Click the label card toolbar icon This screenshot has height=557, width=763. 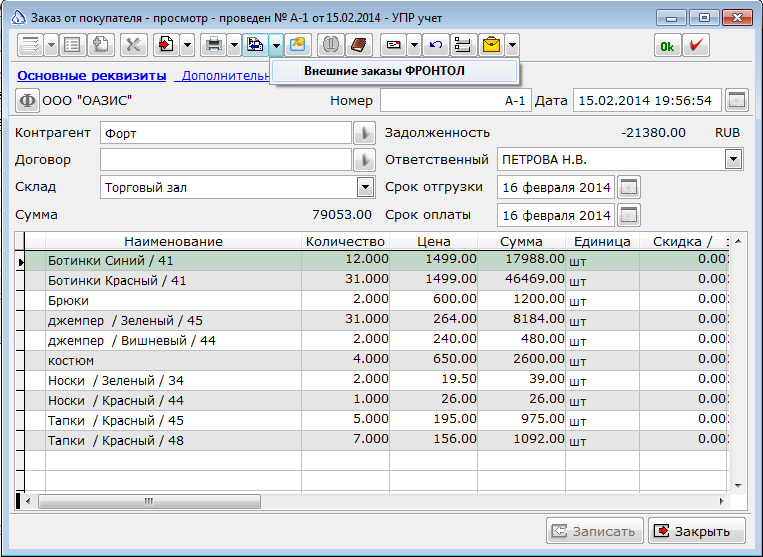[x=393, y=45]
